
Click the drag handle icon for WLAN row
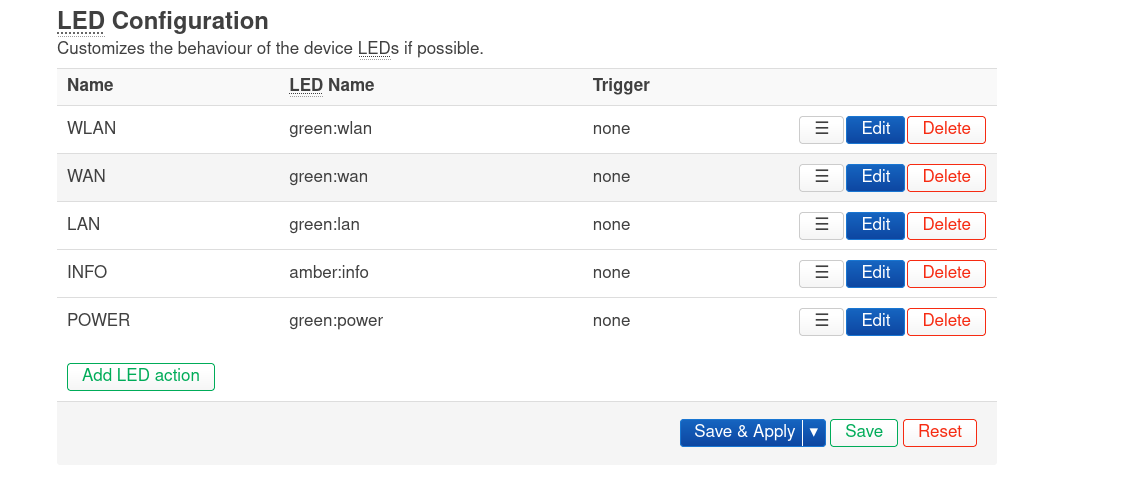click(x=822, y=129)
